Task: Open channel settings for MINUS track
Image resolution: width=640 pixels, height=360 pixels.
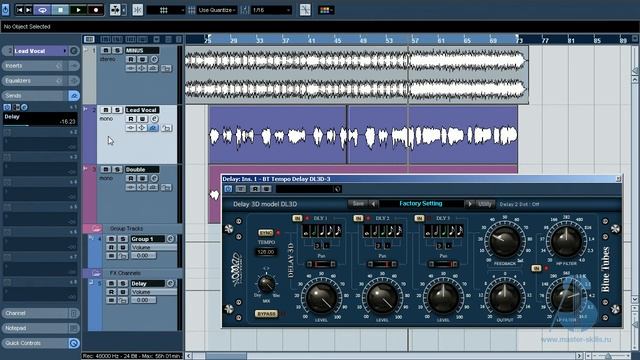Action: 154,59
